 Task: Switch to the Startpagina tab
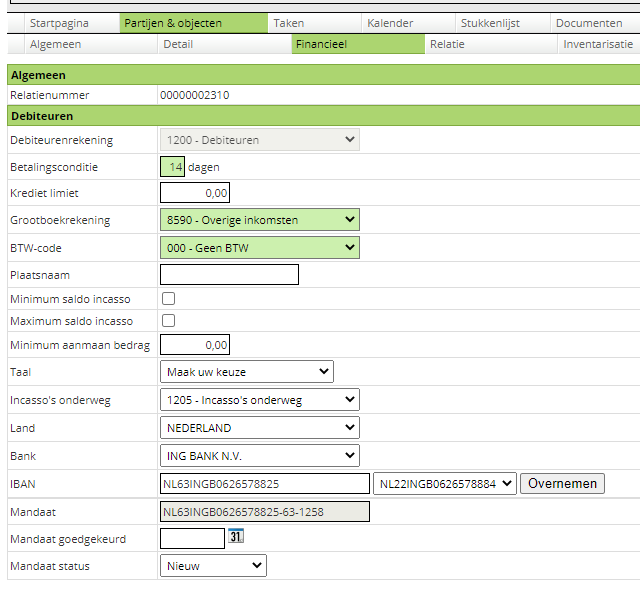point(61,23)
